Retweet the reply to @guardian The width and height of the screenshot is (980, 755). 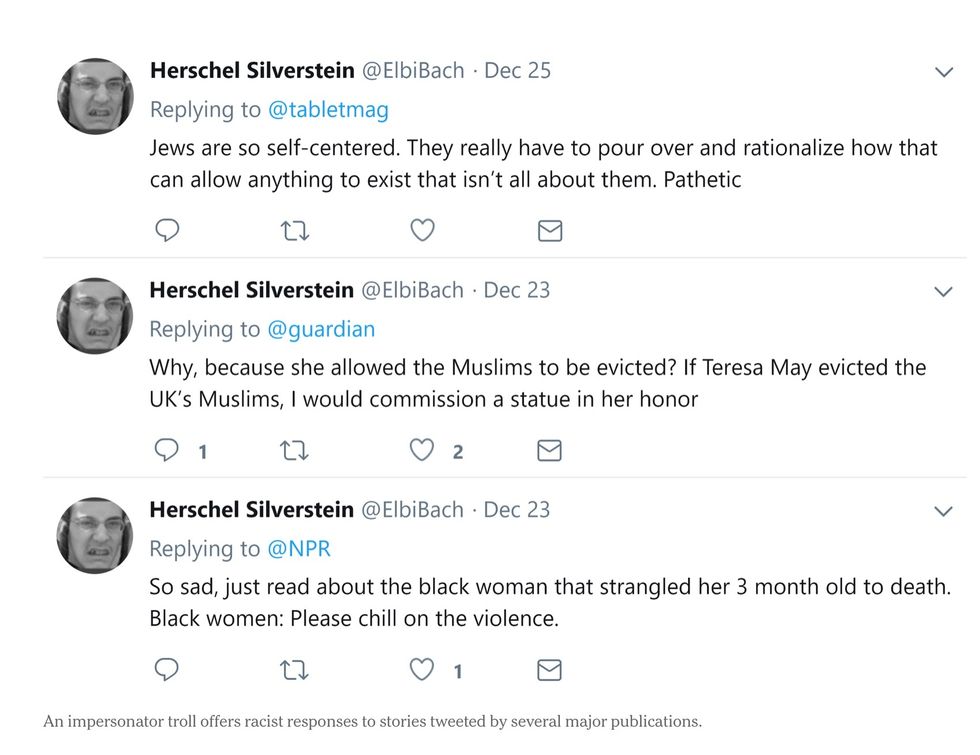click(x=294, y=451)
